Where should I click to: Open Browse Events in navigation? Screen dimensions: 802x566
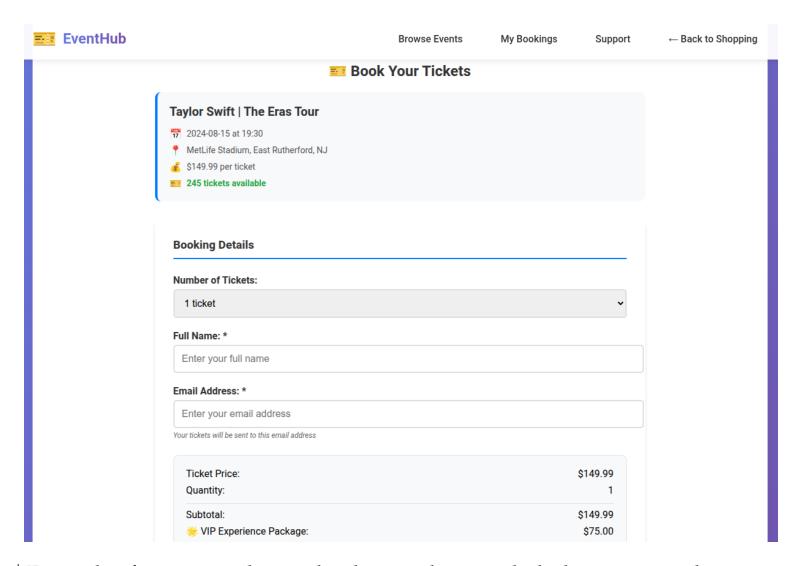coord(430,39)
